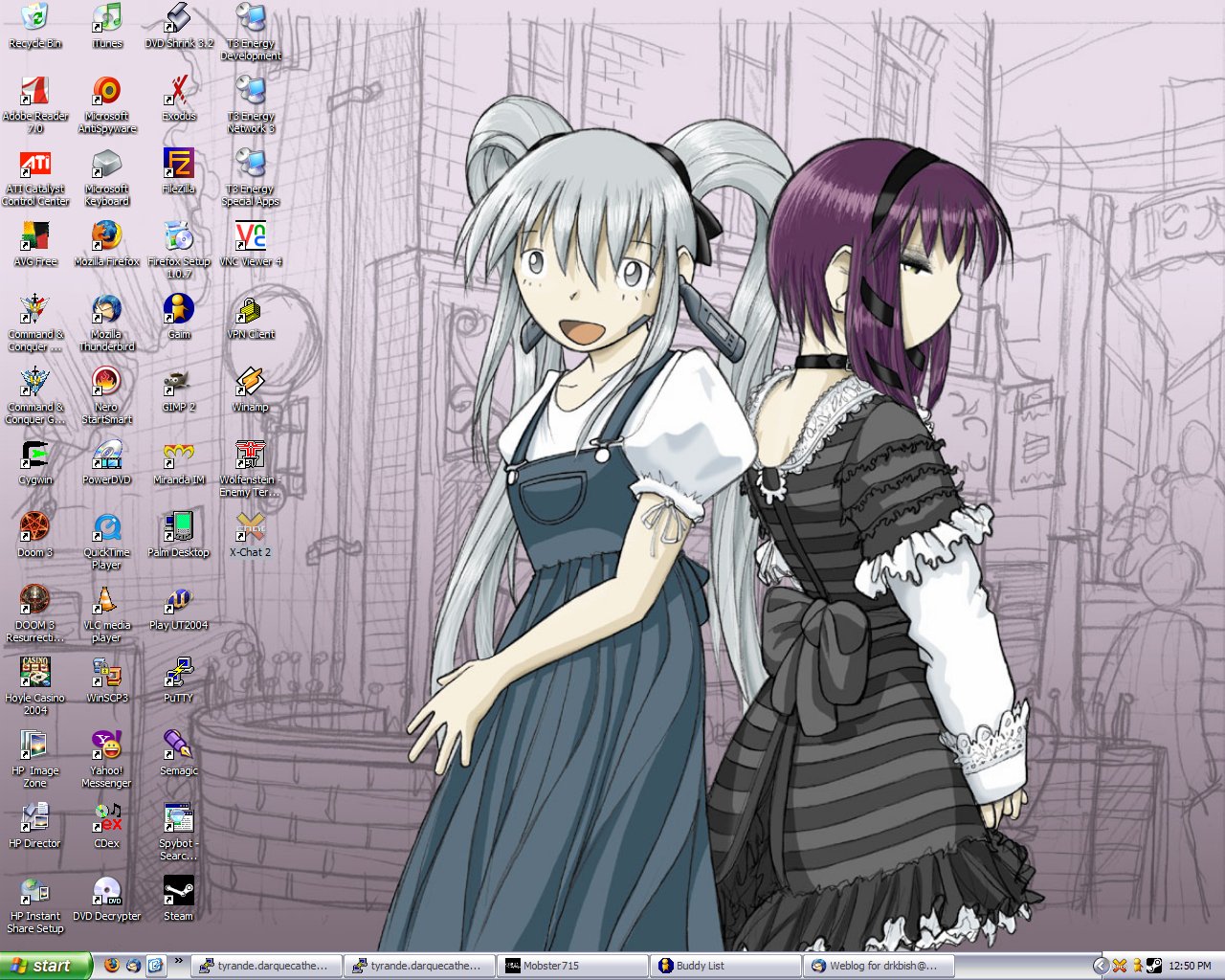Open the T3 Energy Network 3 shortcut
1225x980 pixels.
click(x=251, y=104)
